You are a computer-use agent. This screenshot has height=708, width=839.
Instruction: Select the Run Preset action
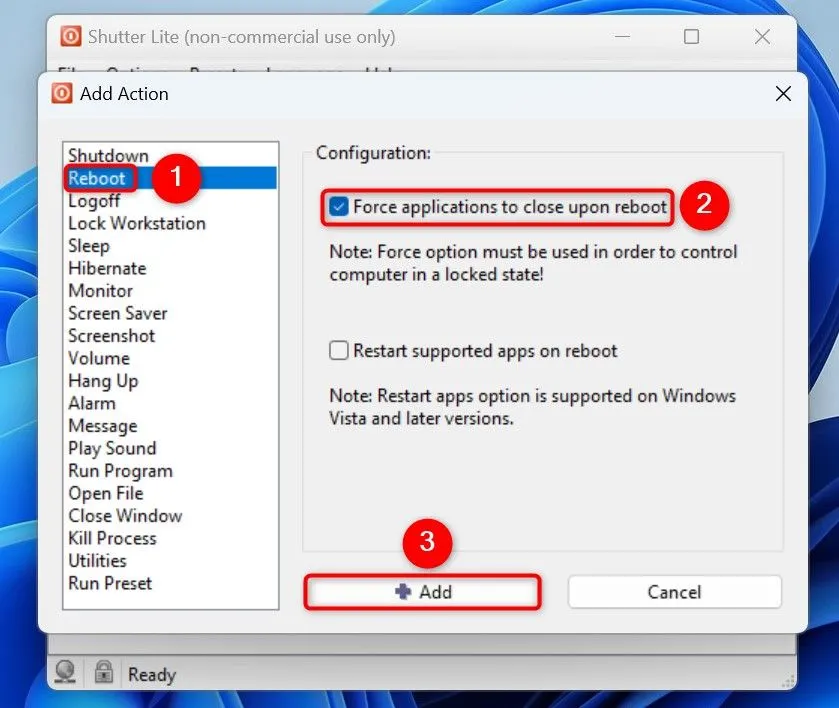click(x=110, y=583)
